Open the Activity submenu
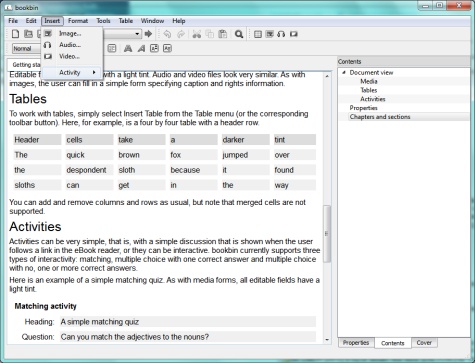Viewport: 475px width, 363px height. pos(72,72)
